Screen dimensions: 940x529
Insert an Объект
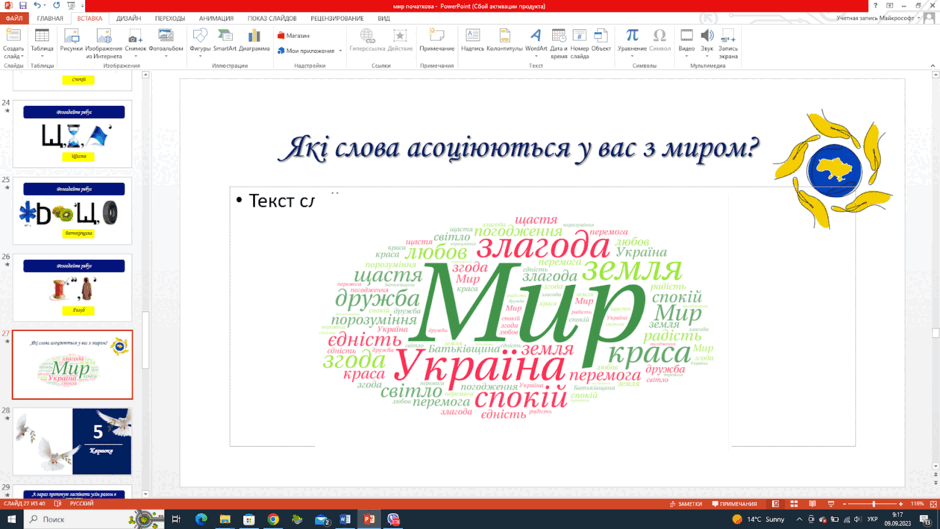601,41
